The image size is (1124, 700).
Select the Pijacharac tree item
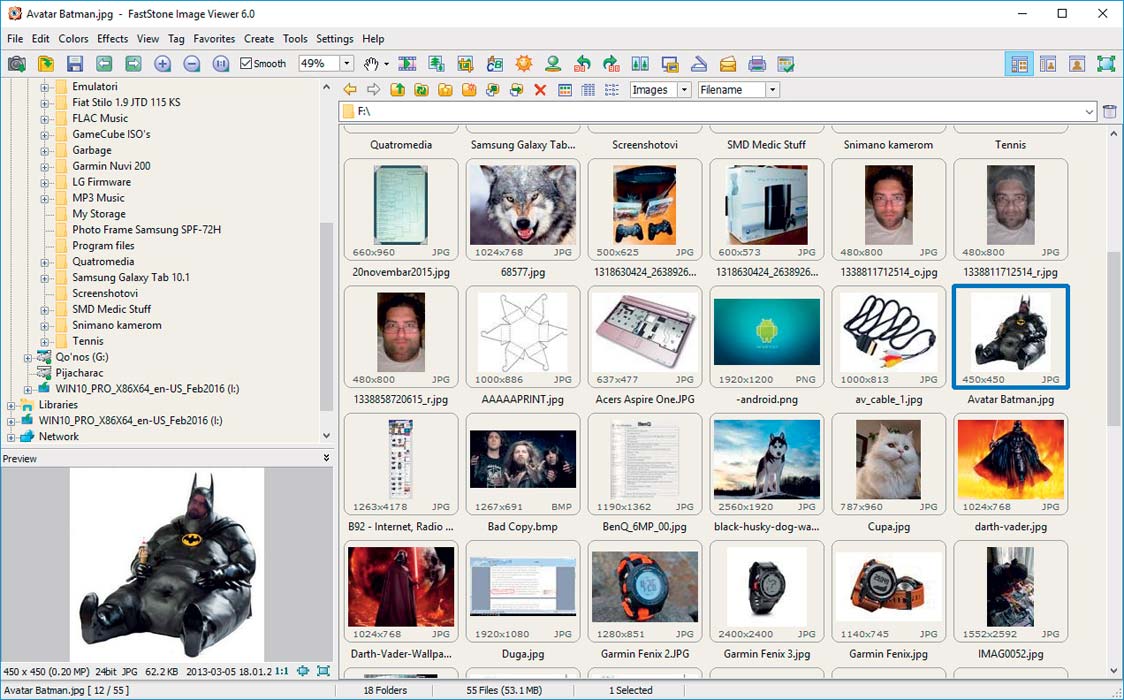tap(79, 373)
